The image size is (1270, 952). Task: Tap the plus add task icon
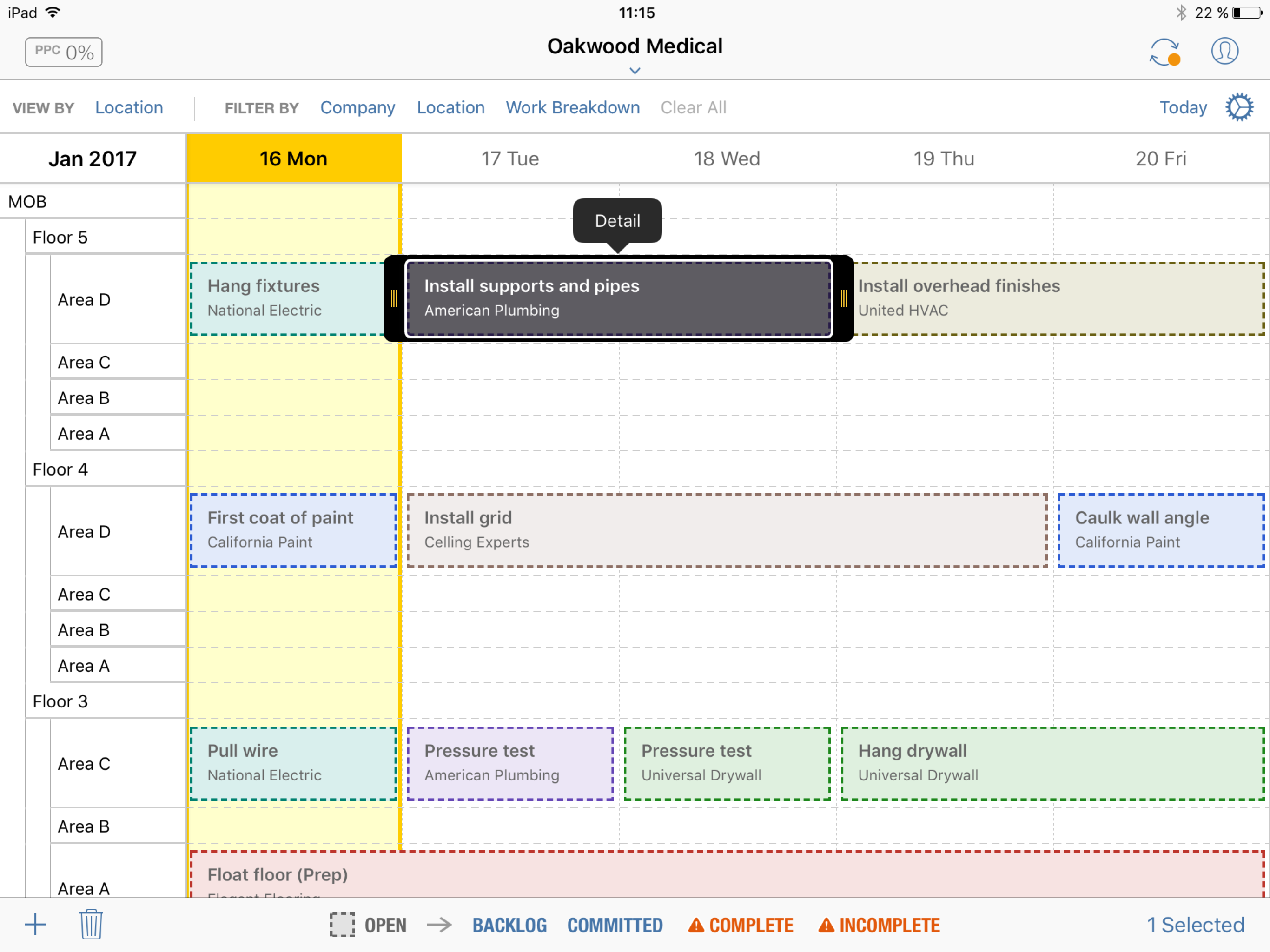click(x=35, y=925)
